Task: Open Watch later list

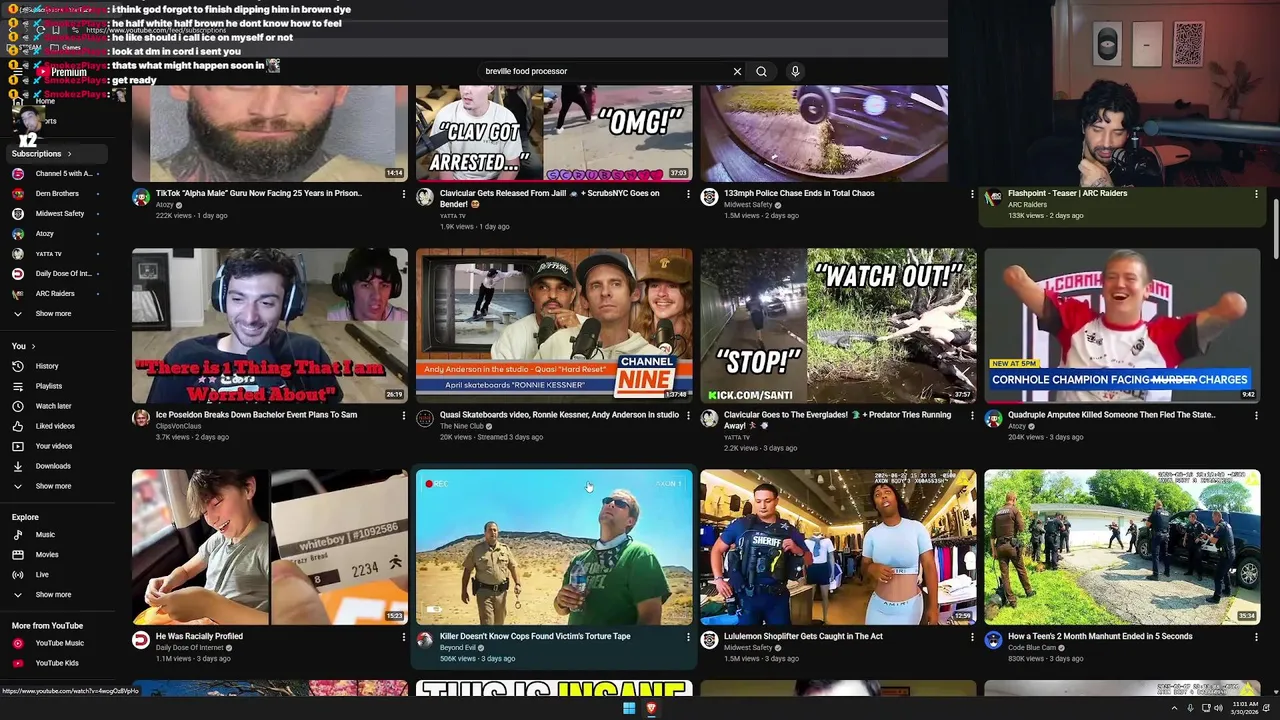Action: [58, 406]
